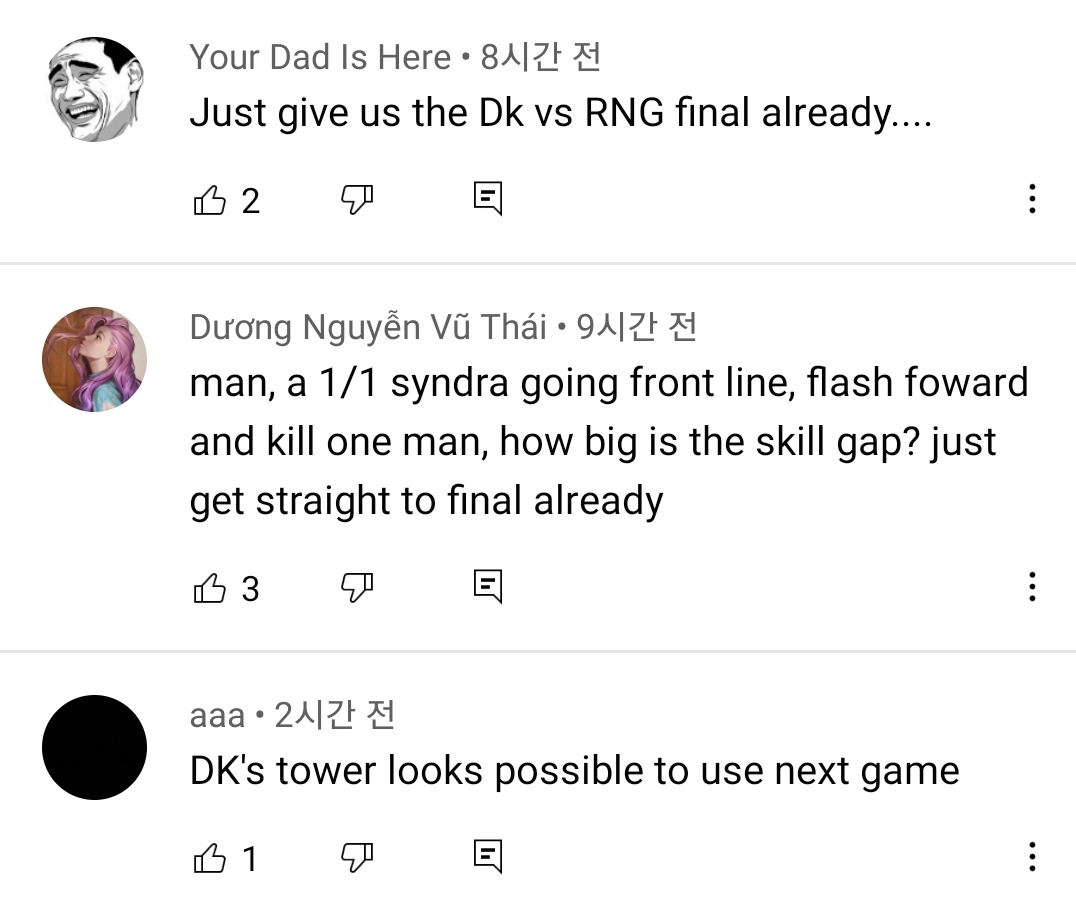1076x907 pixels.
Task: Open aaa's black circle avatar
Action: [x=95, y=747]
